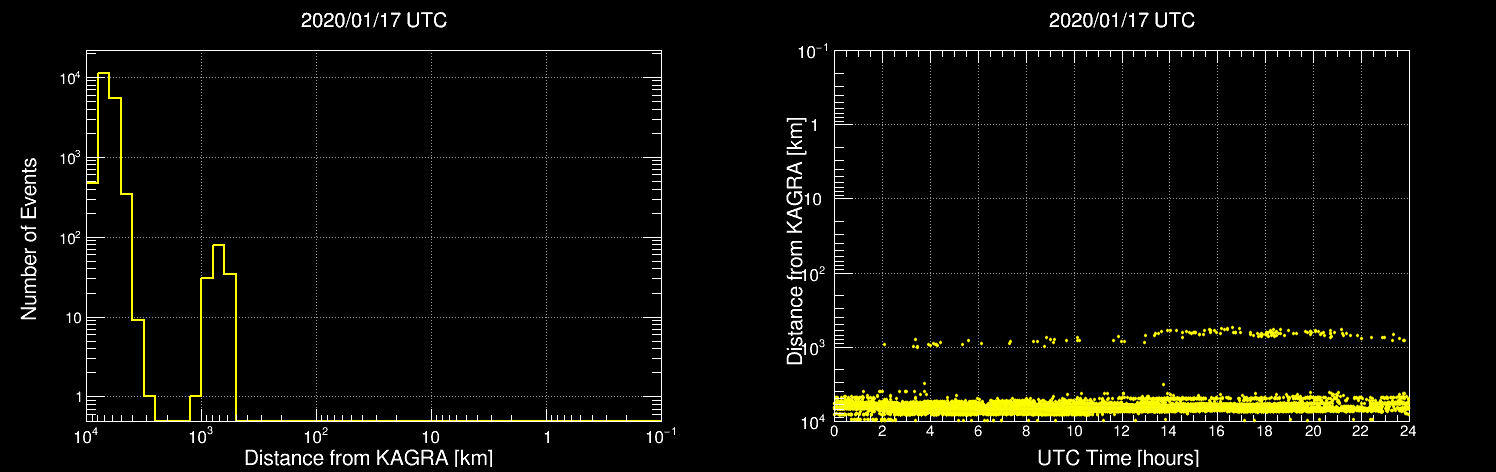The width and height of the screenshot is (1496, 472).
Task: Click the hour 12 tick label
Action: (1122, 431)
